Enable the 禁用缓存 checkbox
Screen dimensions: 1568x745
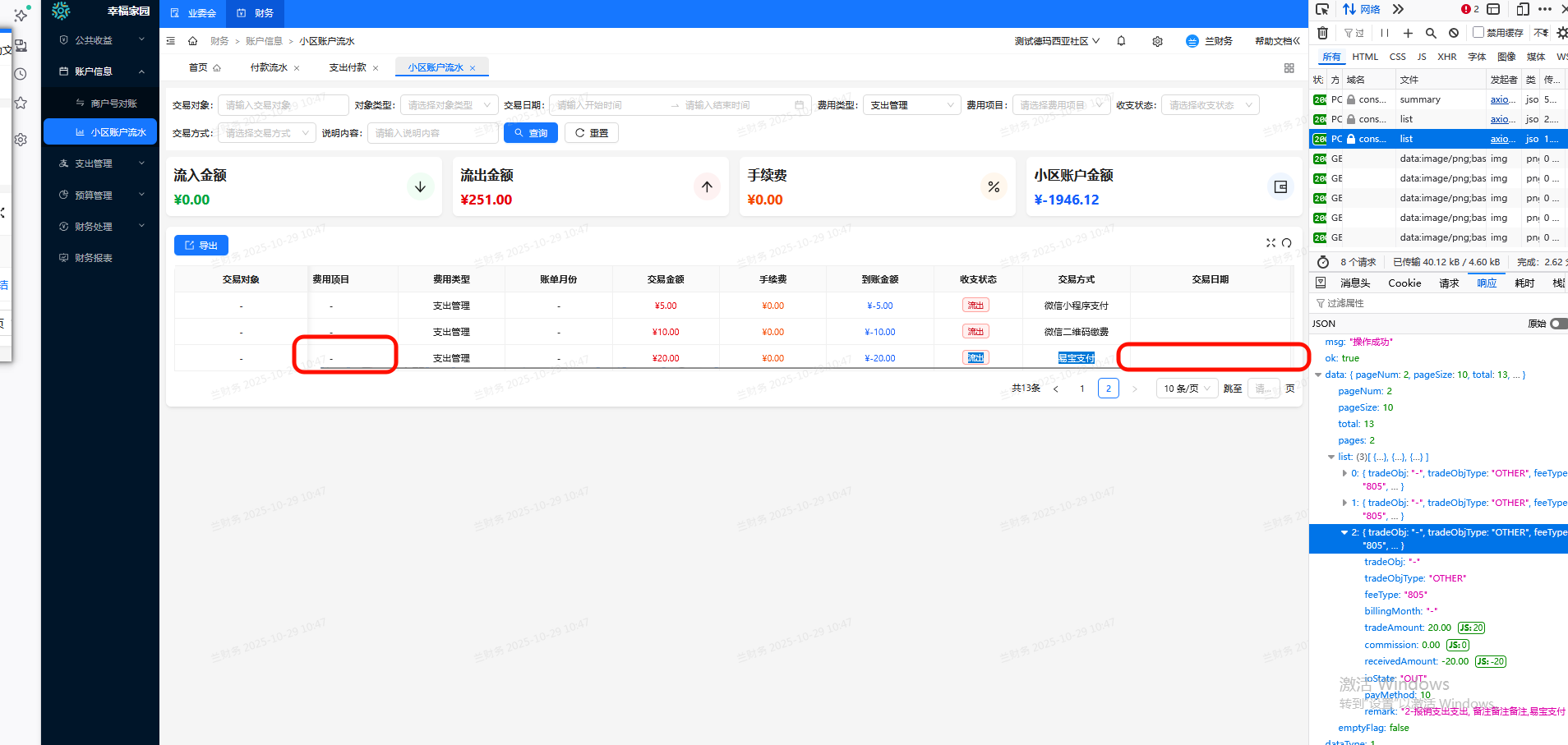[1478, 33]
